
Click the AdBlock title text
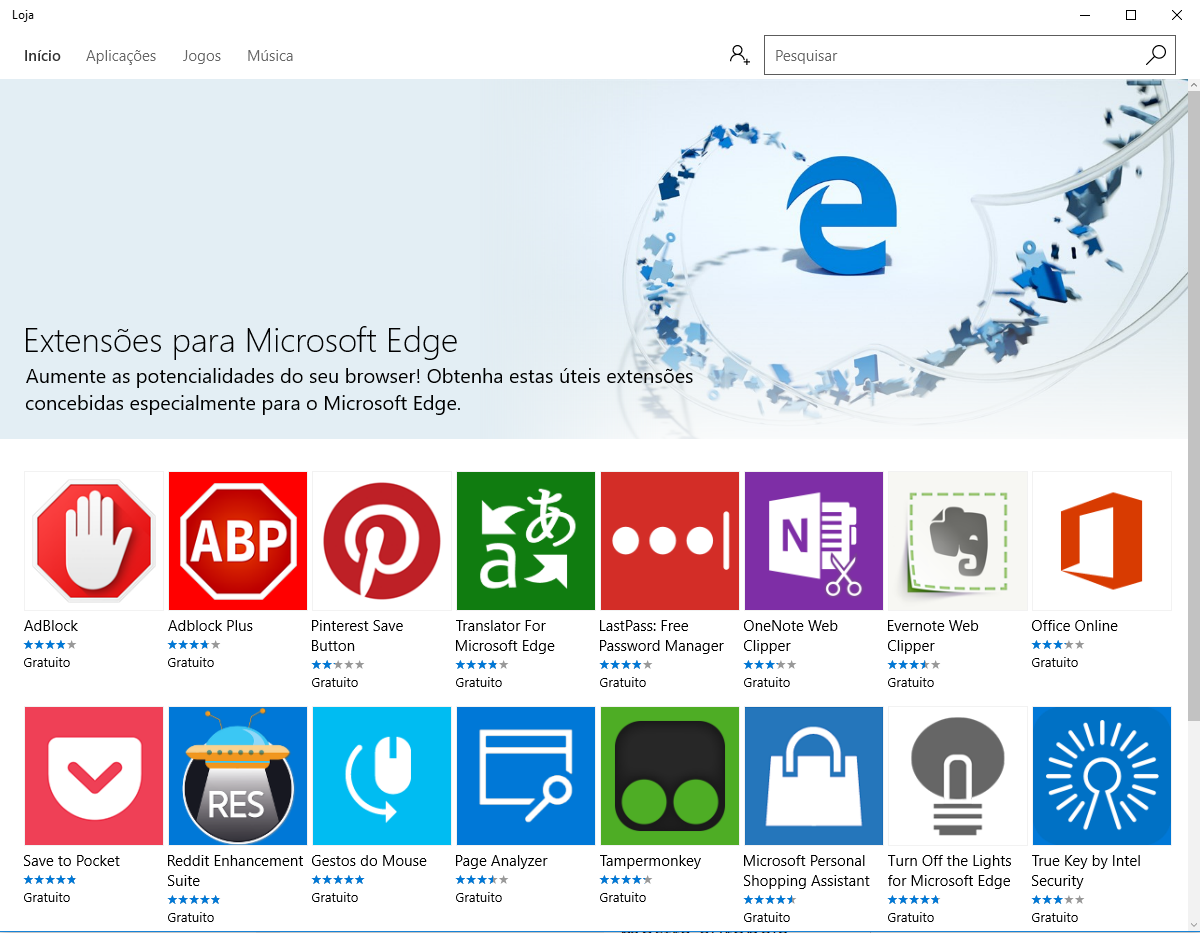pyautogui.click(x=51, y=626)
